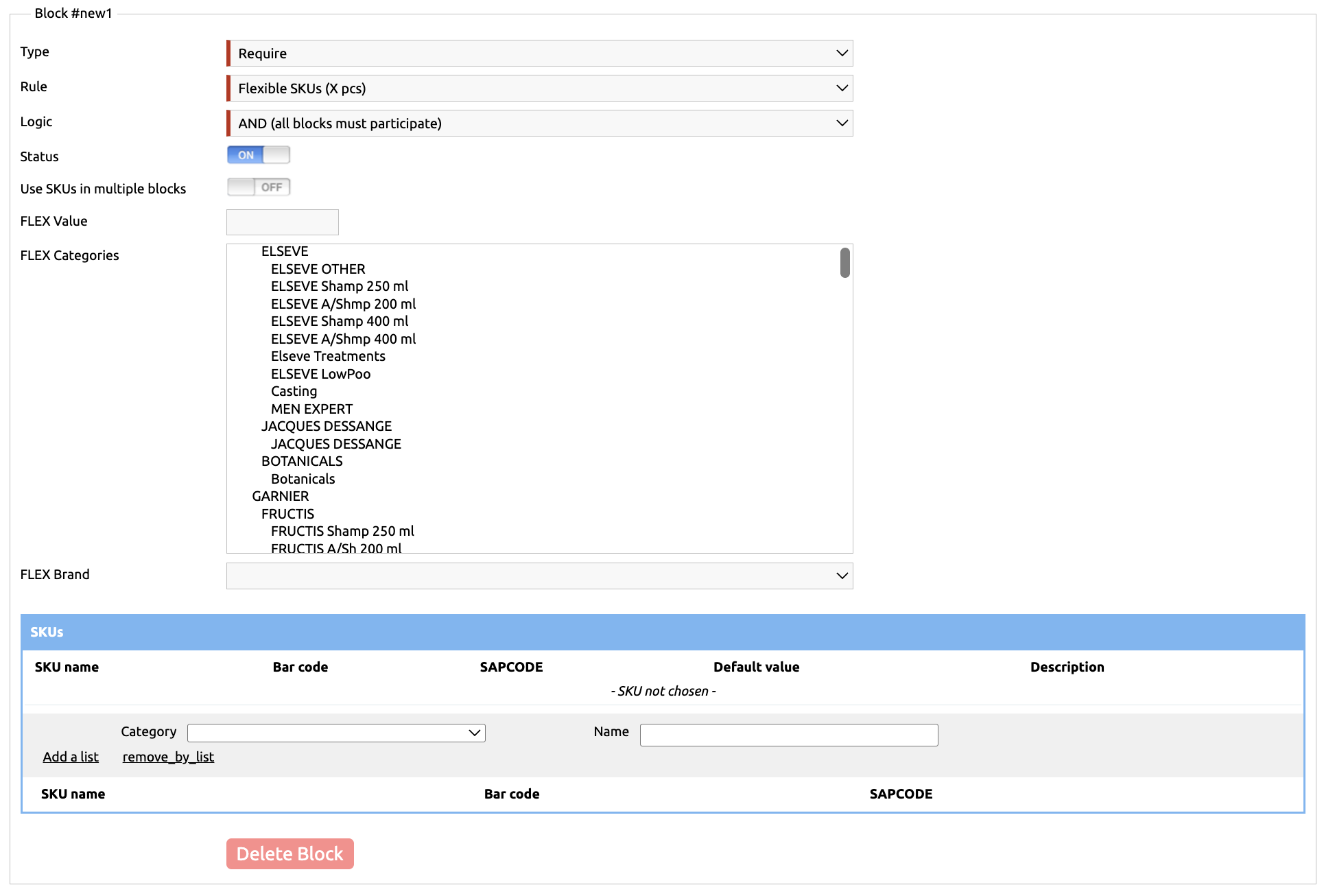
Task: Select ELSEVE Shamp 250 ml category
Action: pos(339,286)
